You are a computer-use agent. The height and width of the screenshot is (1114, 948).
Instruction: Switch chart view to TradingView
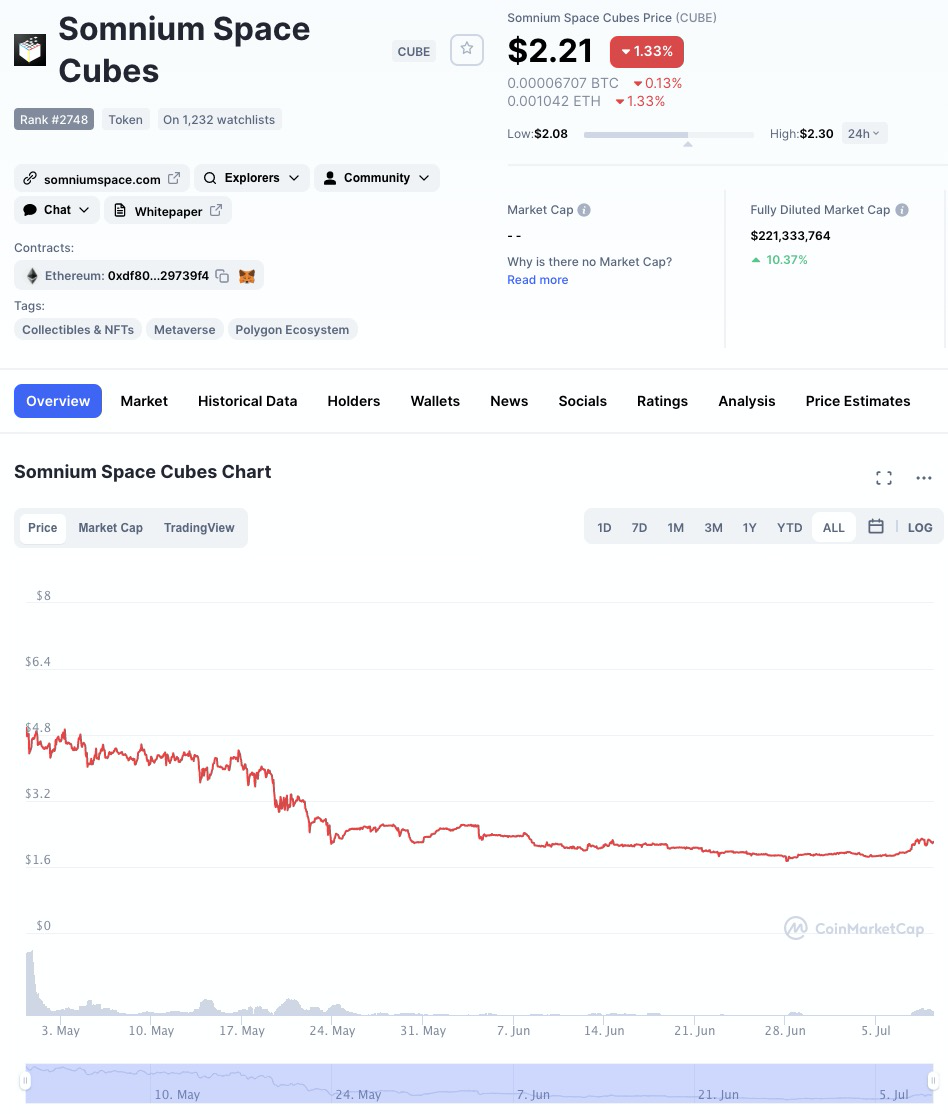tap(199, 528)
